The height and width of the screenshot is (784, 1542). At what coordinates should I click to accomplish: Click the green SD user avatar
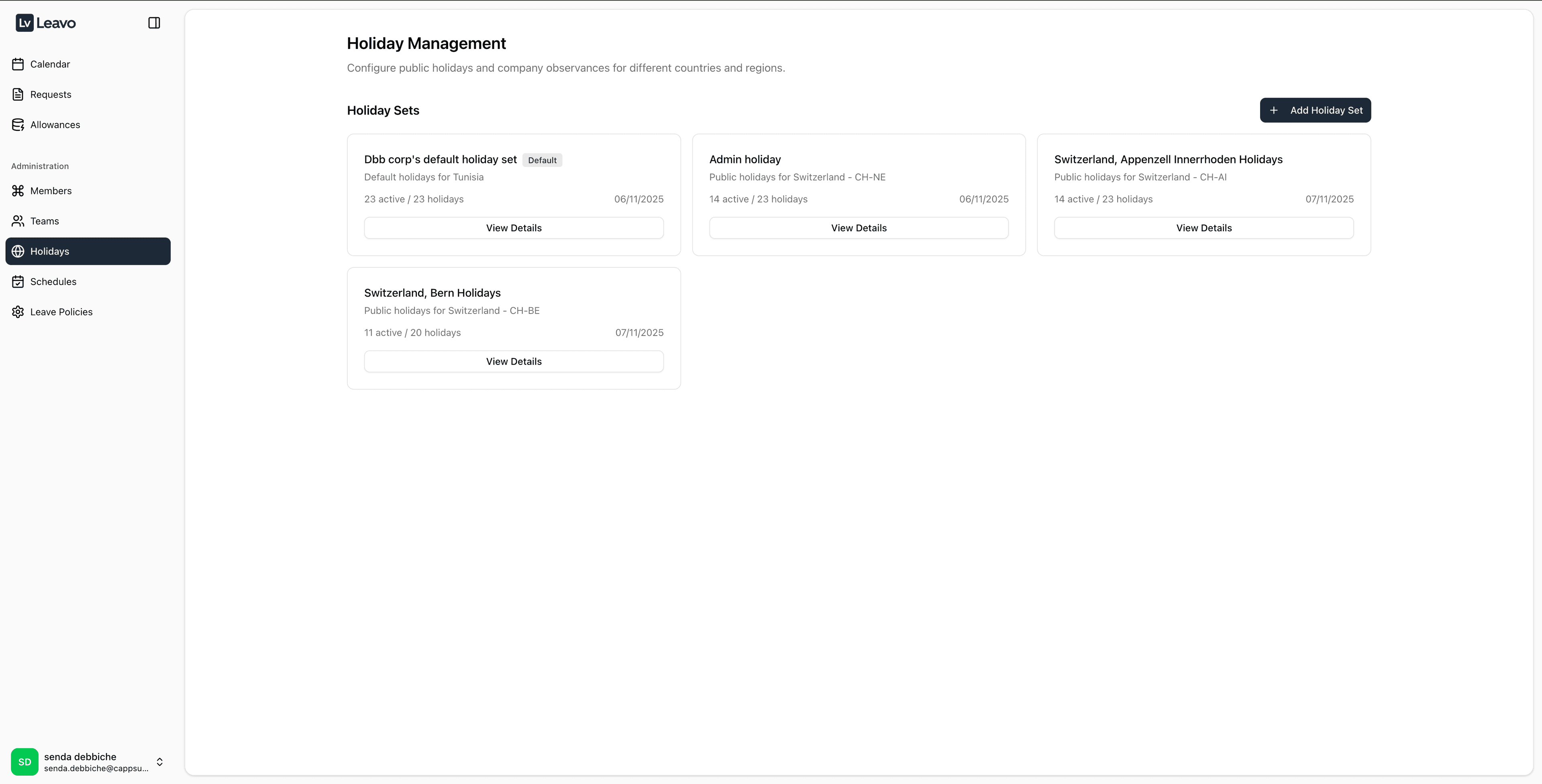click(24, 761)
